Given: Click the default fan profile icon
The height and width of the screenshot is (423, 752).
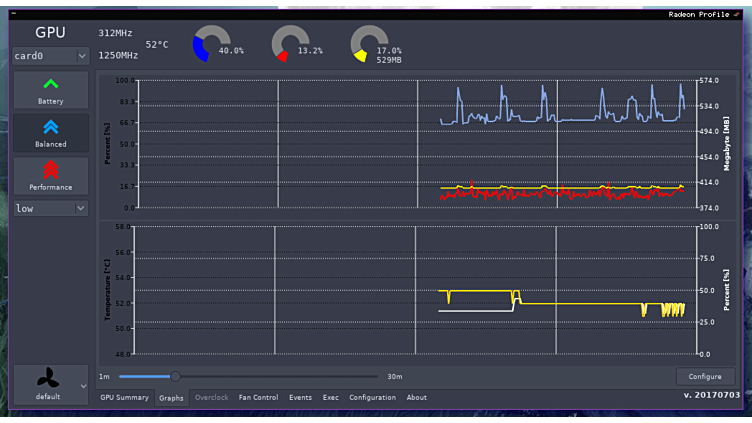Looking at the screenshot, I should [46, 381].
